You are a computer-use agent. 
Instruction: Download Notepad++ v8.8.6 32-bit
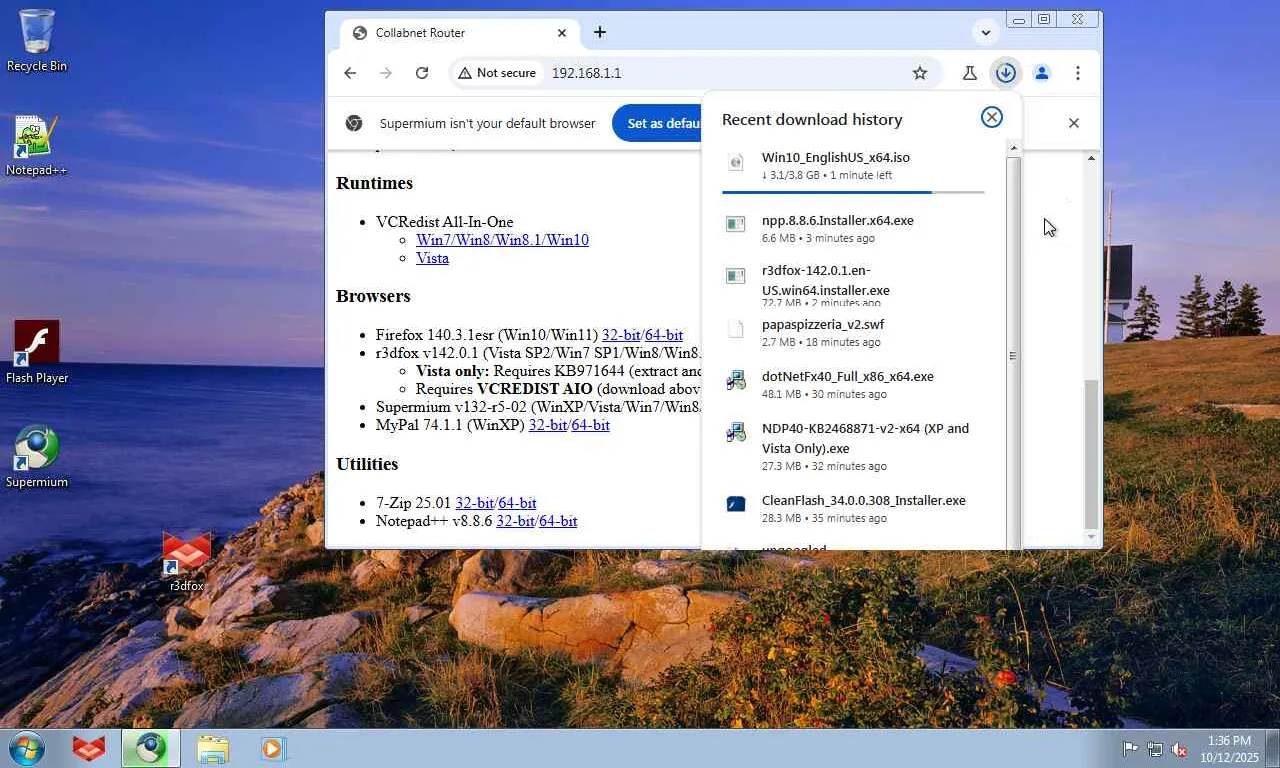click(515, 521)
